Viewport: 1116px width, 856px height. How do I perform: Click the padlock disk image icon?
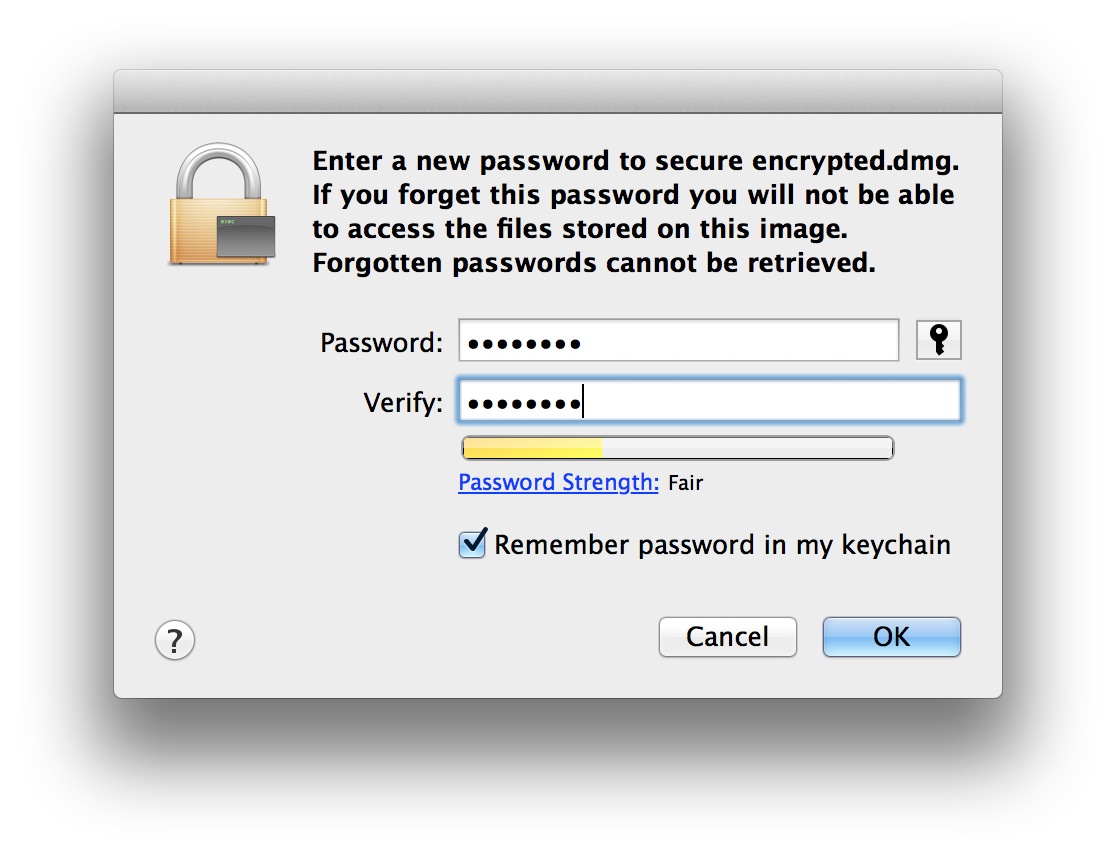(221, 205)
